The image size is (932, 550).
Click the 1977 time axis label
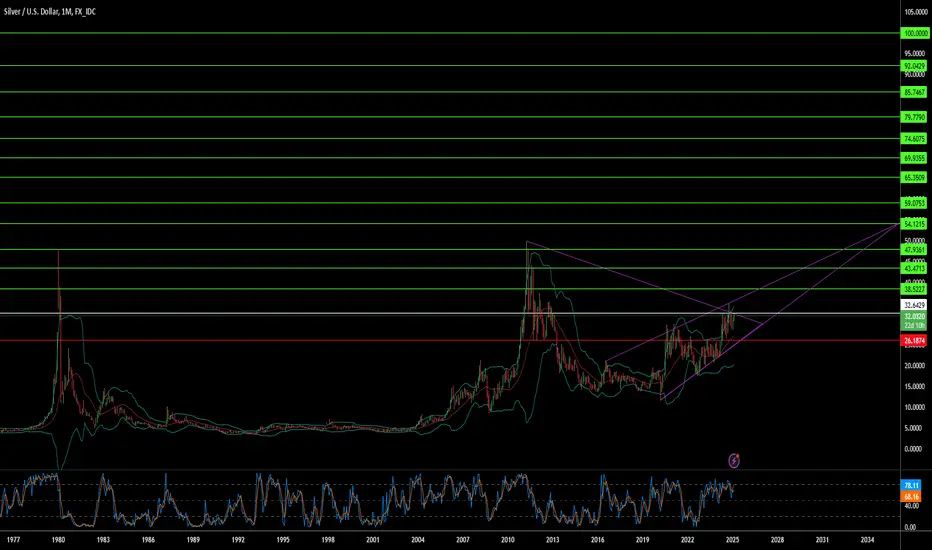pos(13,540)
